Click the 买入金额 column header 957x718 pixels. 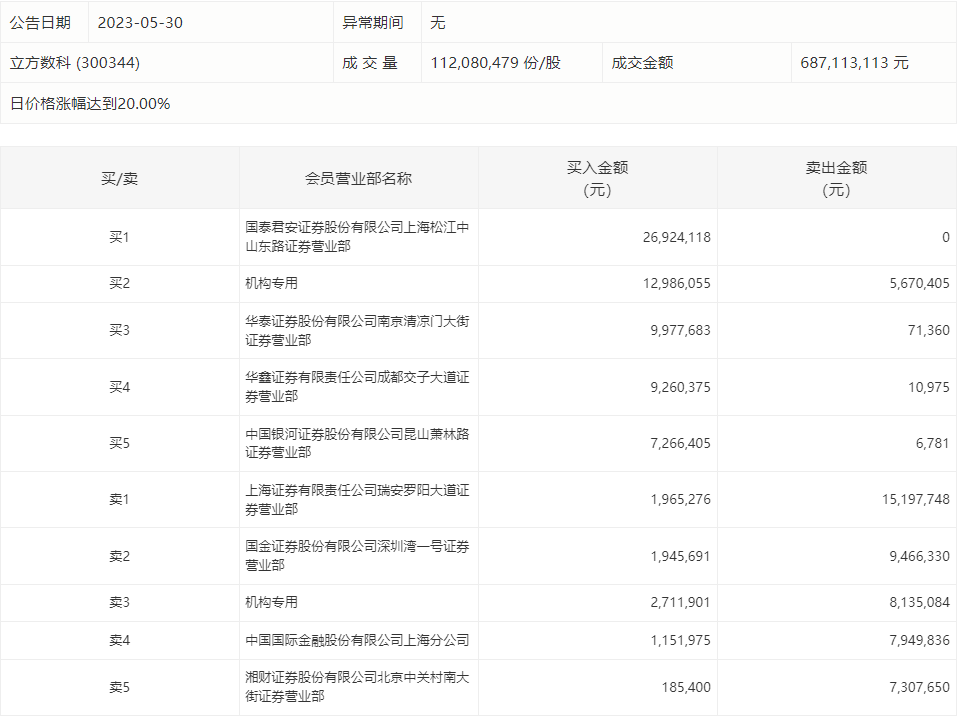pyautogui.click(x=597, y=179)
